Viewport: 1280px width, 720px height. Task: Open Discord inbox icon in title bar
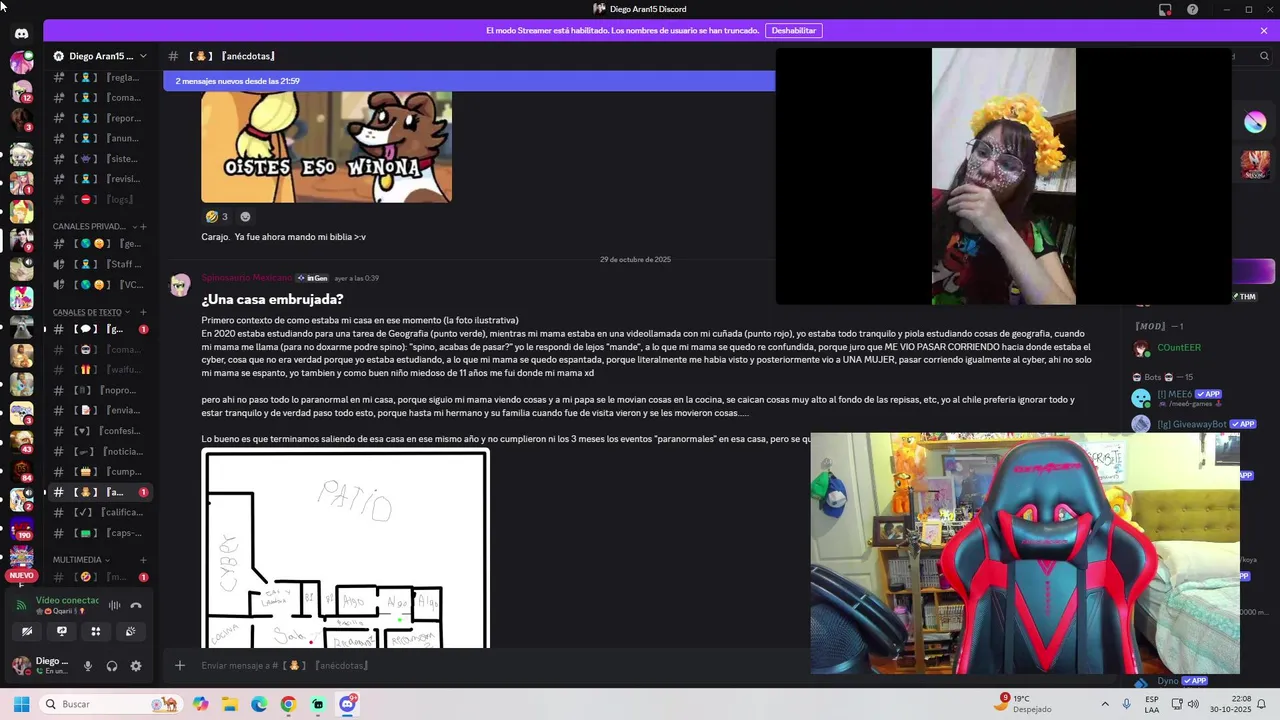pyautogui.click(x=1165, y=9)
